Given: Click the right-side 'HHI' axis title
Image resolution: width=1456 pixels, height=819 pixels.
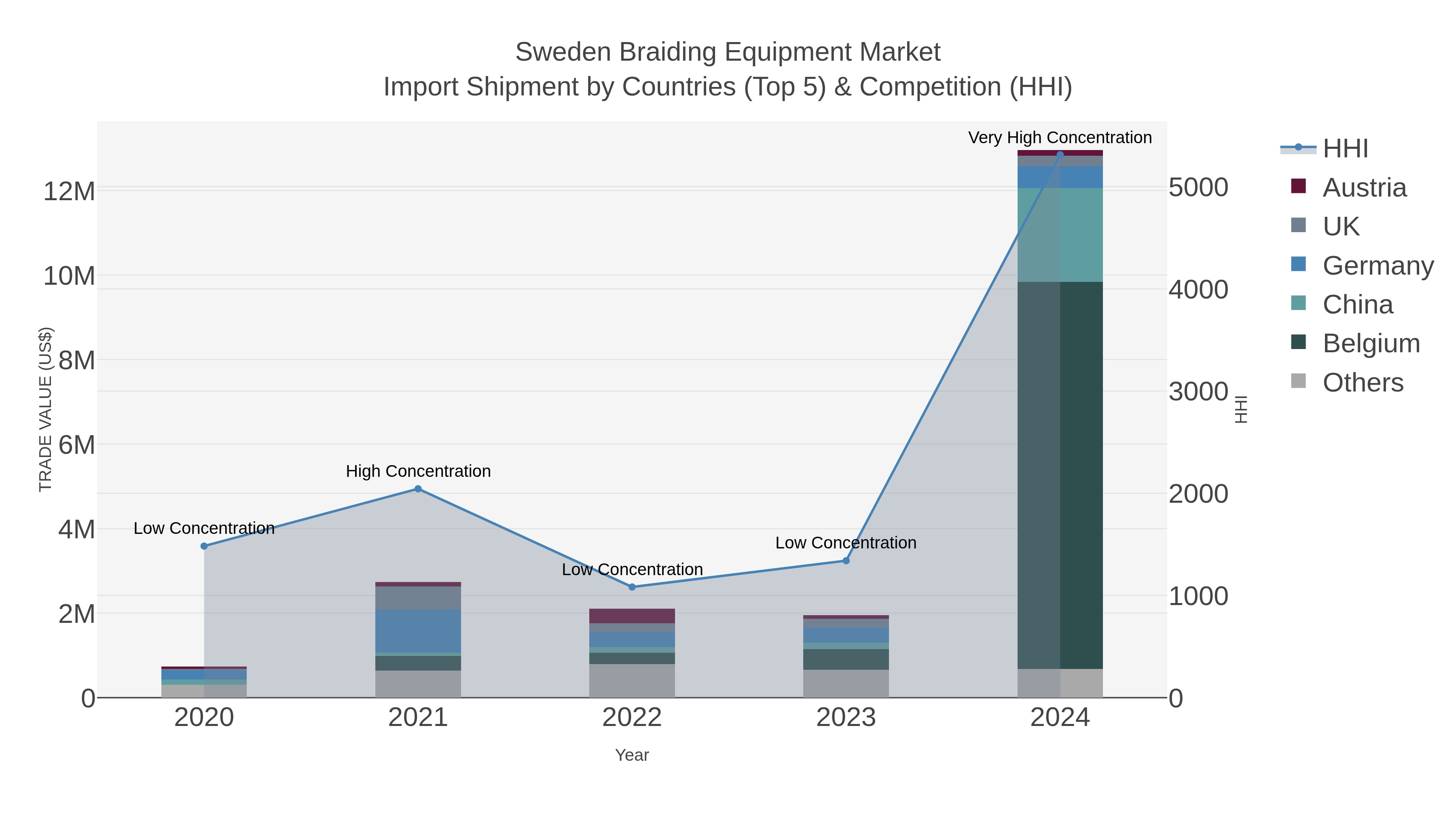Looking at the screenshot, I should [1241, 409].
